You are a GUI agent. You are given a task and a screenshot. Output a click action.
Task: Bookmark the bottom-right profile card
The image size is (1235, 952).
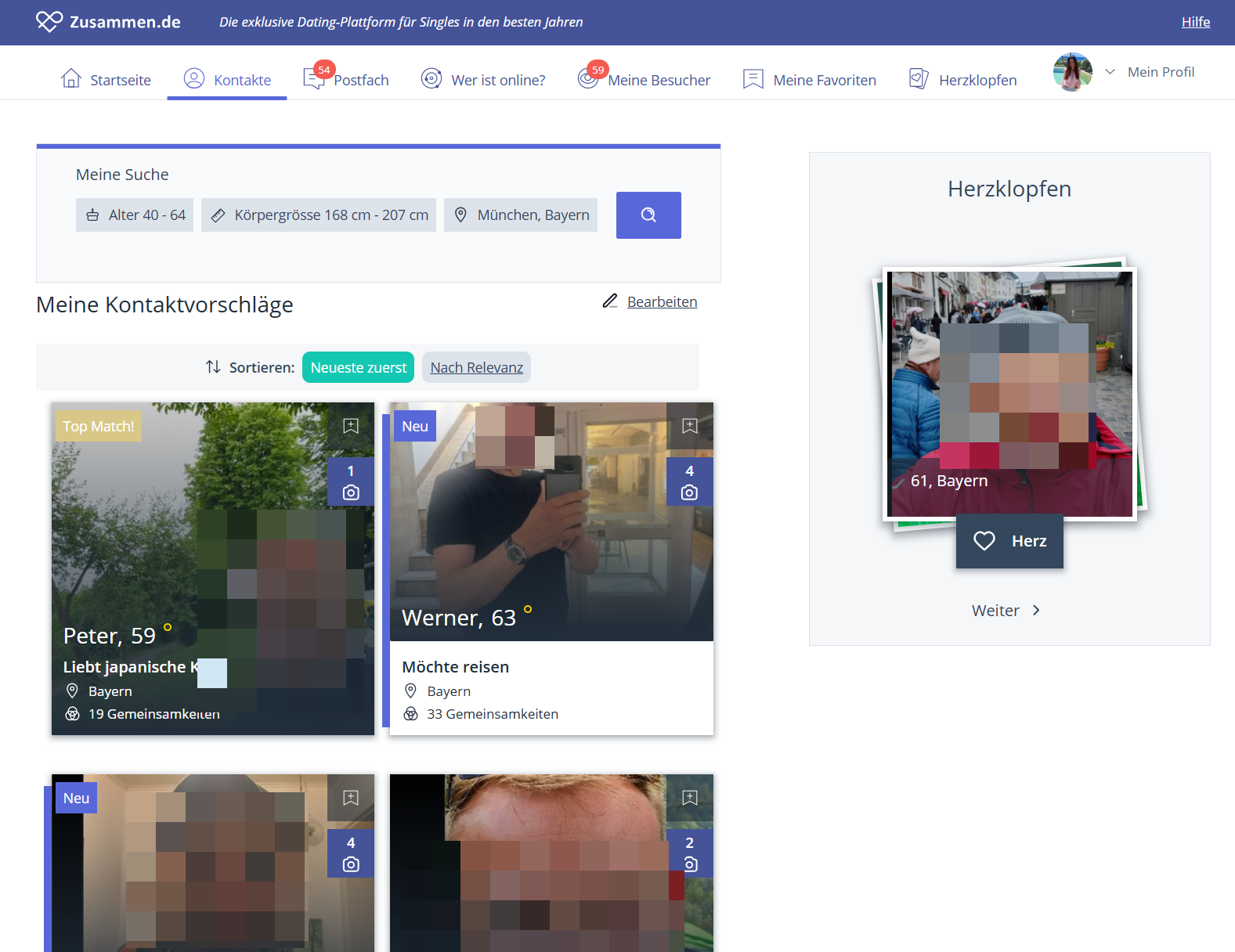pos(690,798)
